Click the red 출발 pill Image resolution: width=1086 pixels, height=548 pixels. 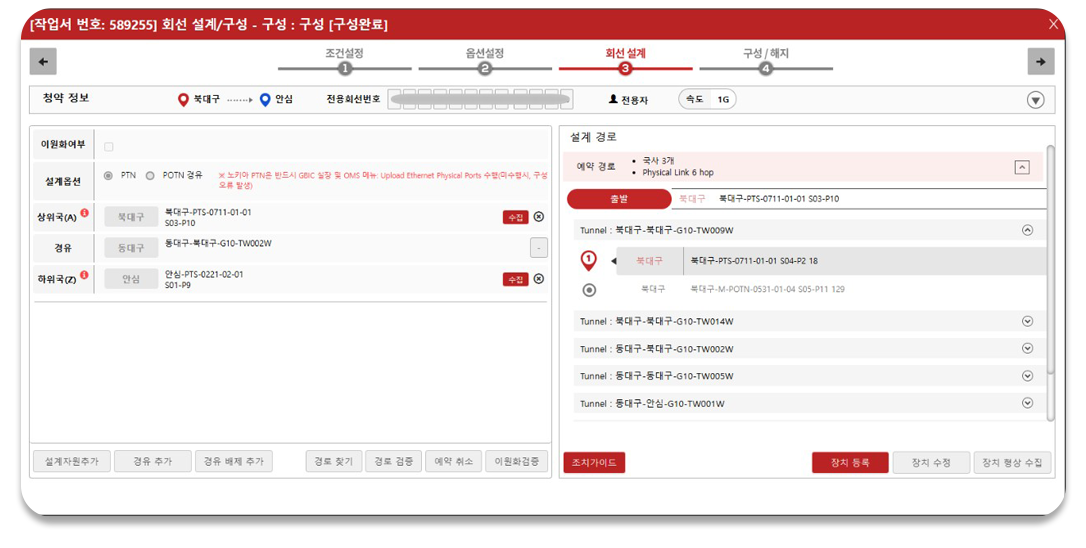coord(619,199)
